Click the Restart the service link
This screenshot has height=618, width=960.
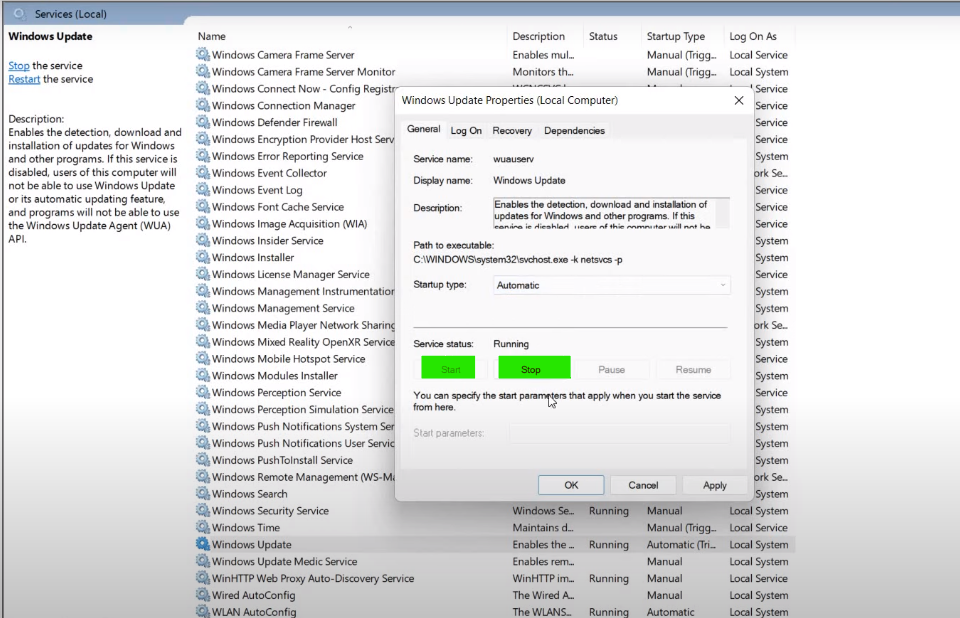coord(24,79)
